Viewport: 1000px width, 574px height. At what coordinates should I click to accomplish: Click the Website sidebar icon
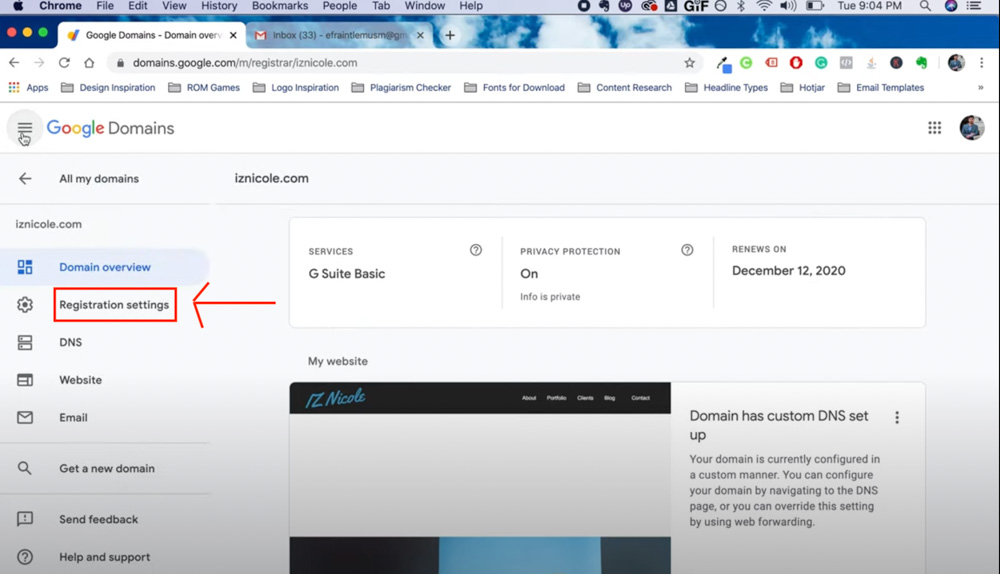[x=25, y=380]
